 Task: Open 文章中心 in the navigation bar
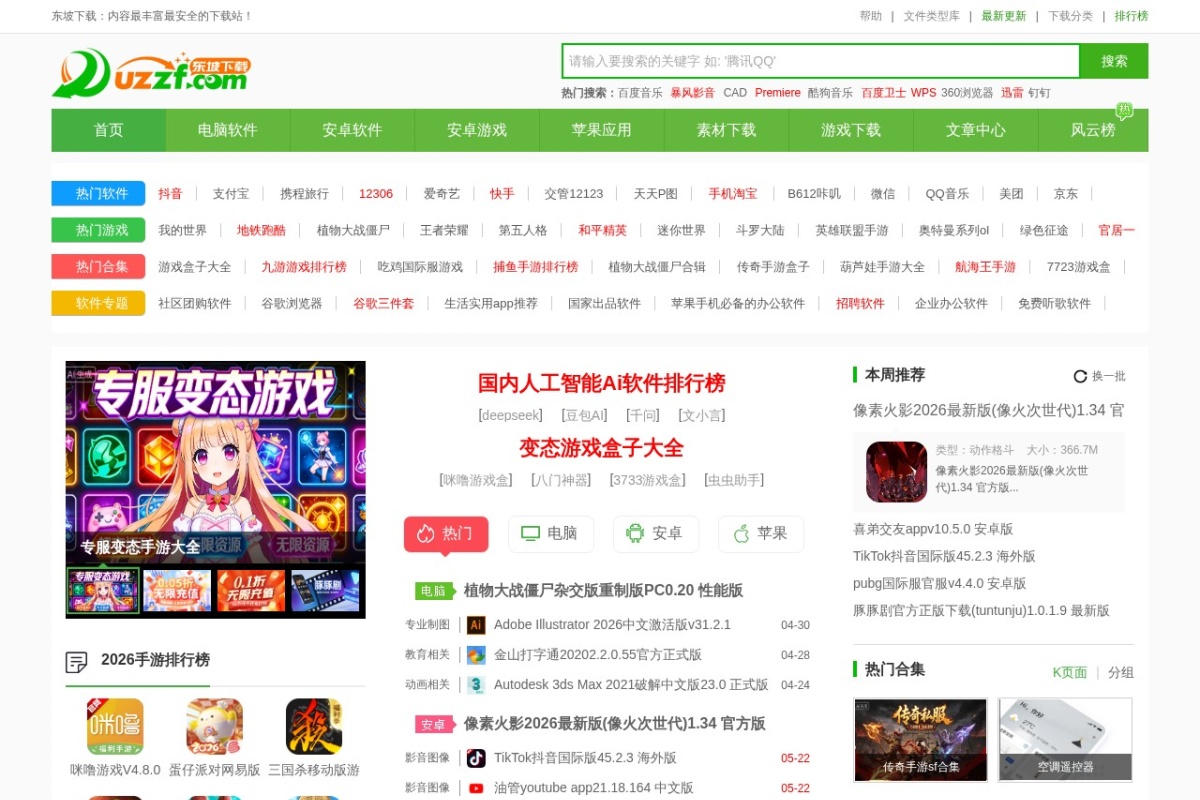coord(976,130)
